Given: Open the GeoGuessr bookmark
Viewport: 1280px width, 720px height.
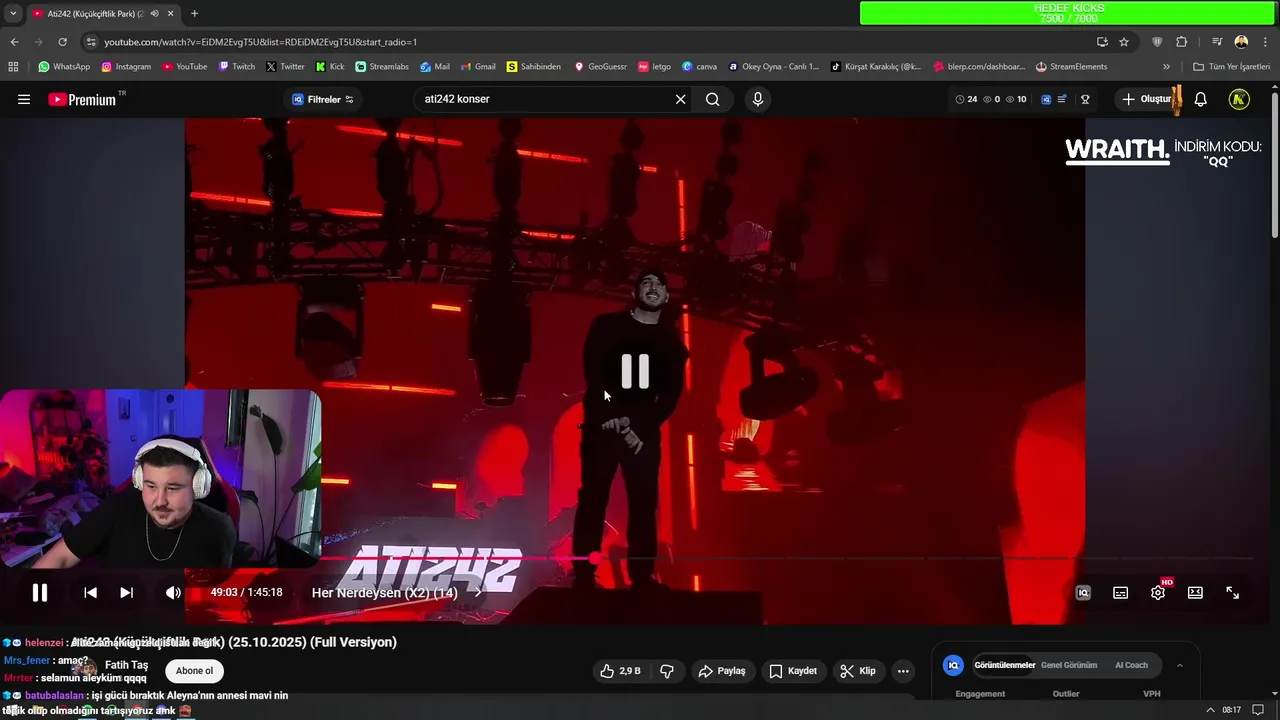Looking at the screenshot, I should pyautogui.click(x=600, y=67).
